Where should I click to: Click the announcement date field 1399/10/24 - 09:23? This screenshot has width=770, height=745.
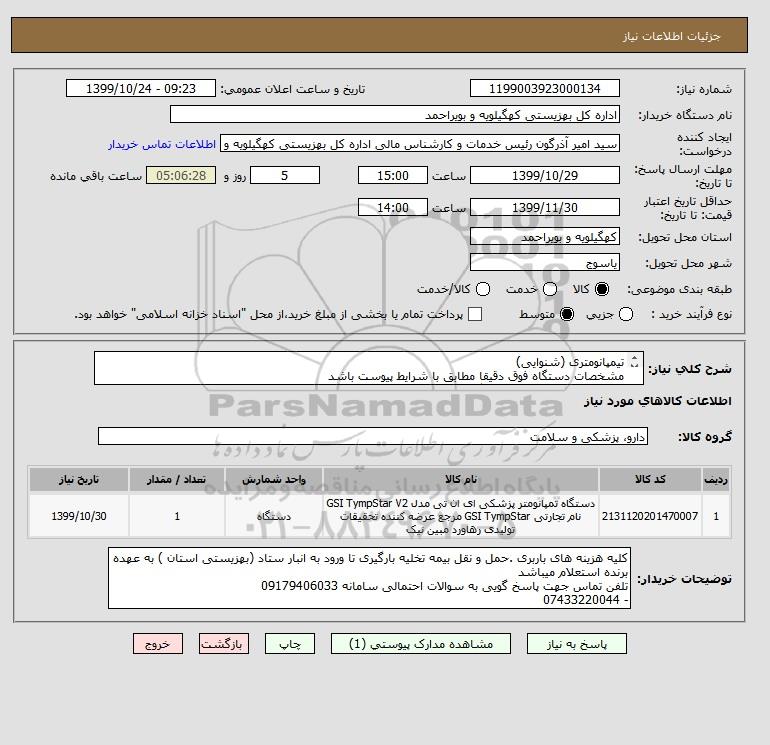pos(141,88)
